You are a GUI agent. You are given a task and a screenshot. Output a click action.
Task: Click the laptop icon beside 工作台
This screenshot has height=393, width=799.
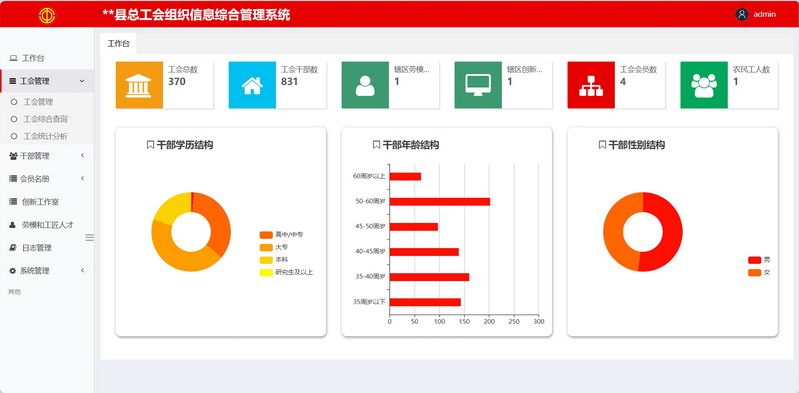pyautogui.click(x=13, y=58)
